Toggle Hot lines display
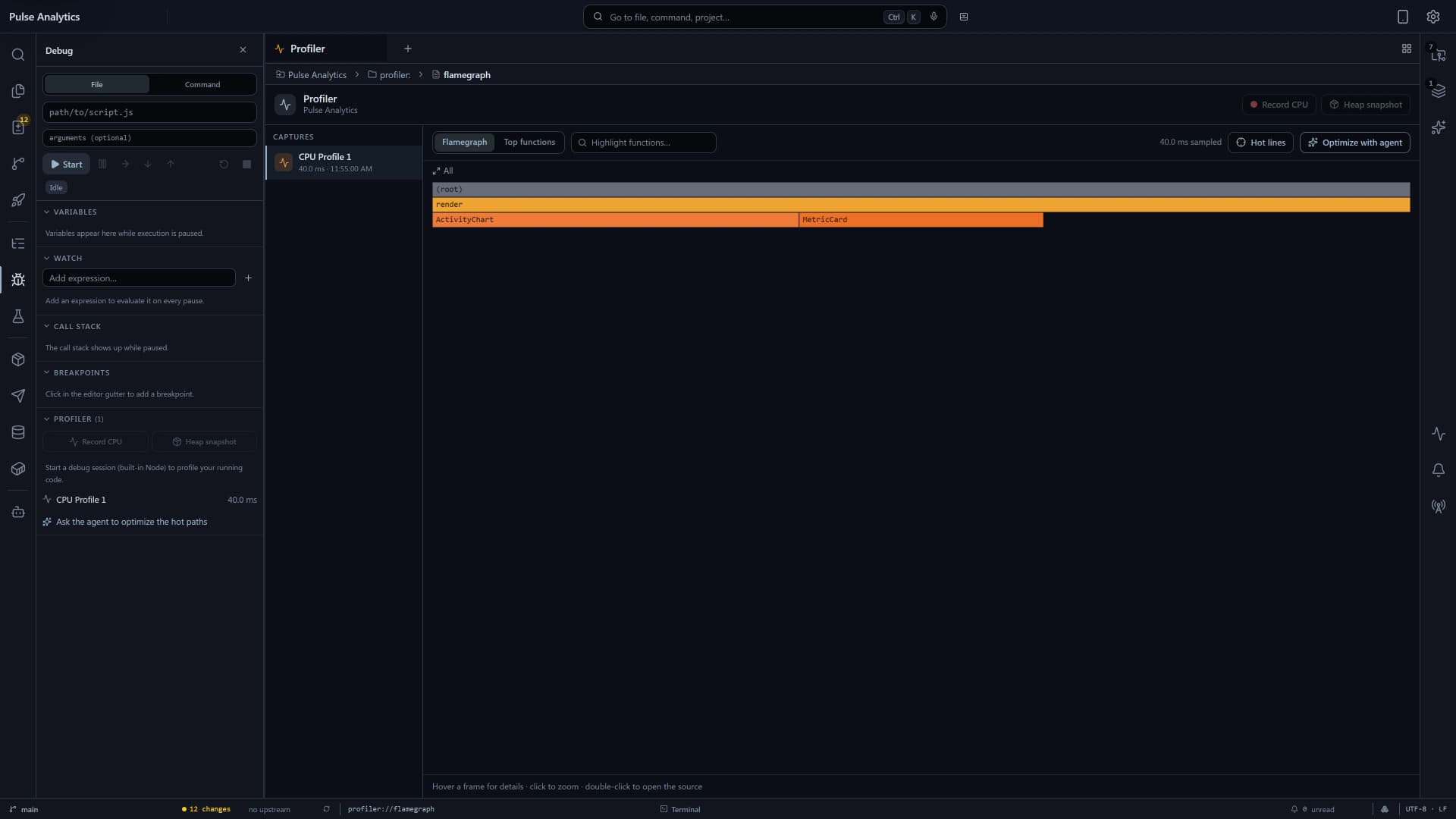The height and width of the screenshot is (819, 1456). tap(1260, 143)
